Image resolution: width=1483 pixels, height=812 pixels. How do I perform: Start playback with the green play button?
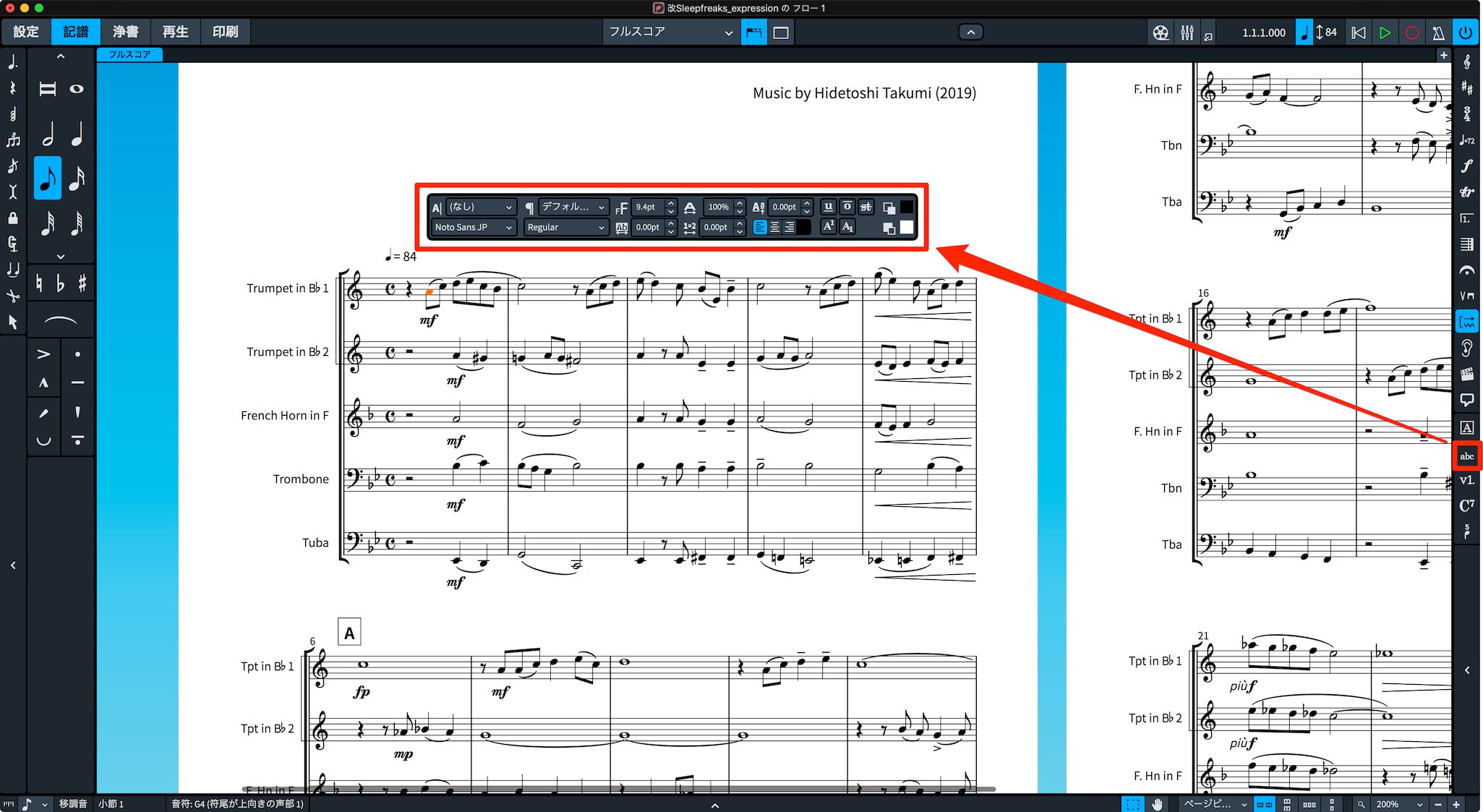click(1385, 33)
